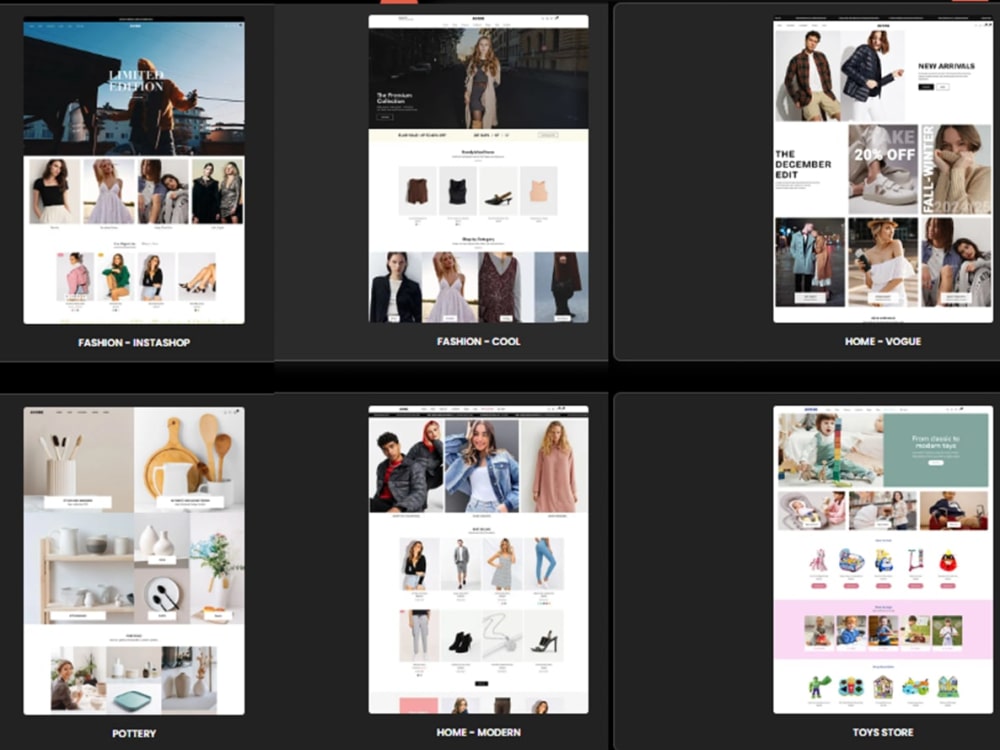Open the Fashion - Cool demo preview
Image resolution: width=1000 pixels, height=750 pixels.
point(478,168)
